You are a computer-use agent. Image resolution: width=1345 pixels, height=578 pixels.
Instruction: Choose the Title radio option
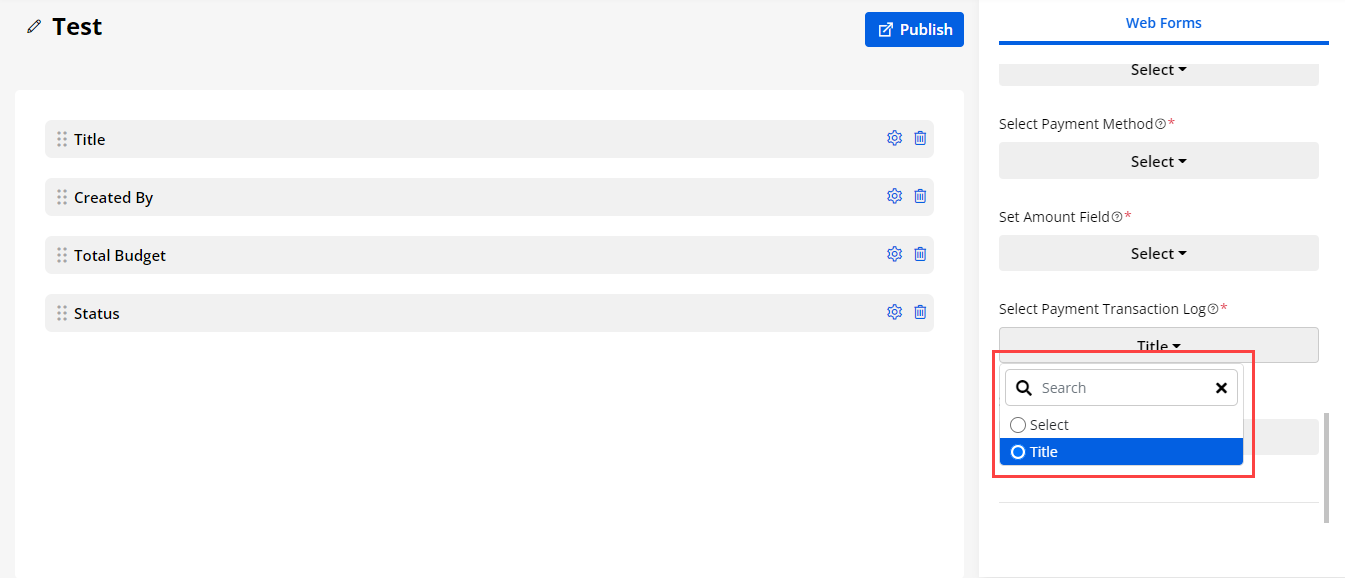1018,452
